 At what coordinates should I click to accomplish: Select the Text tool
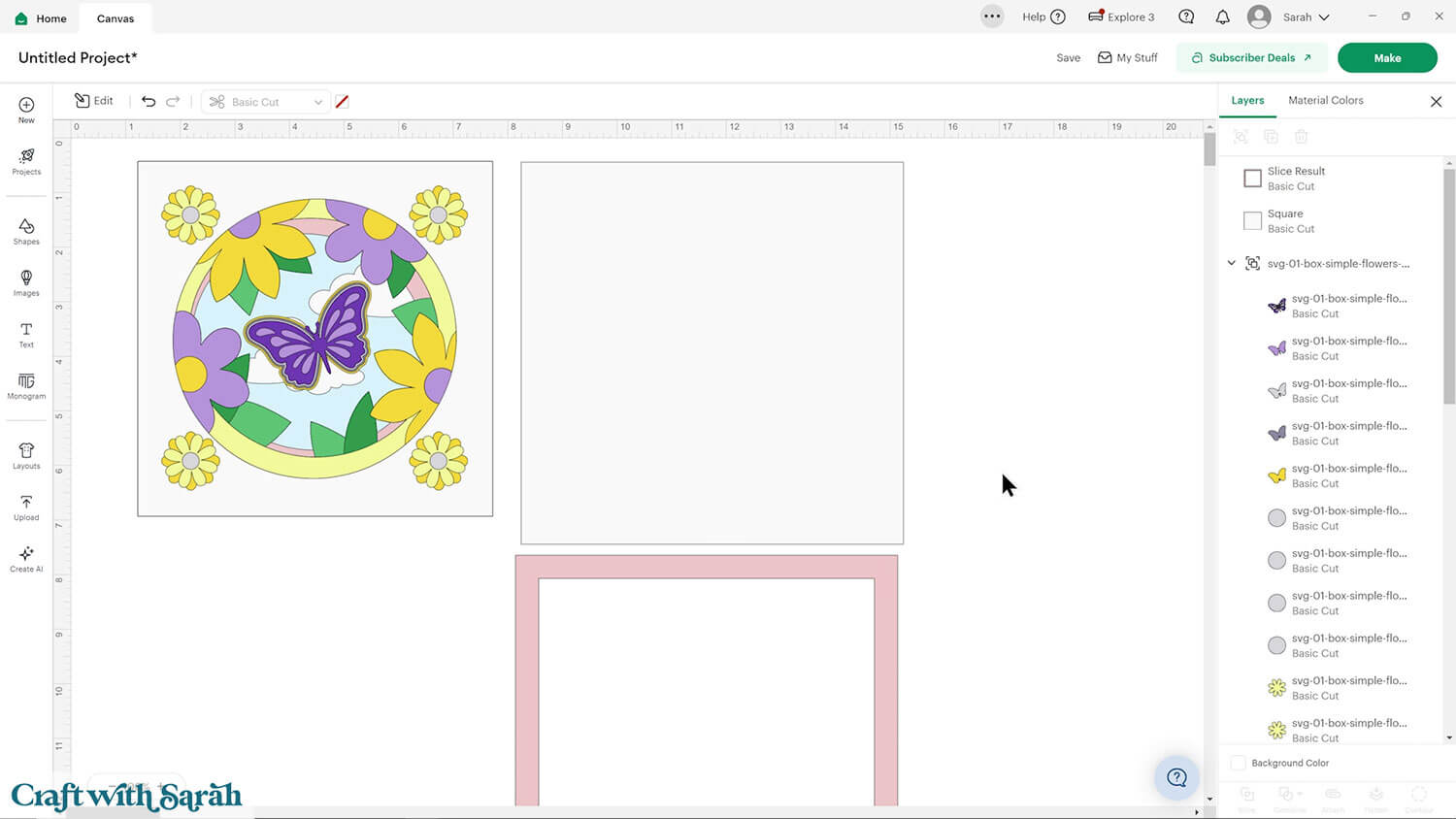click(x=26, y=335)
